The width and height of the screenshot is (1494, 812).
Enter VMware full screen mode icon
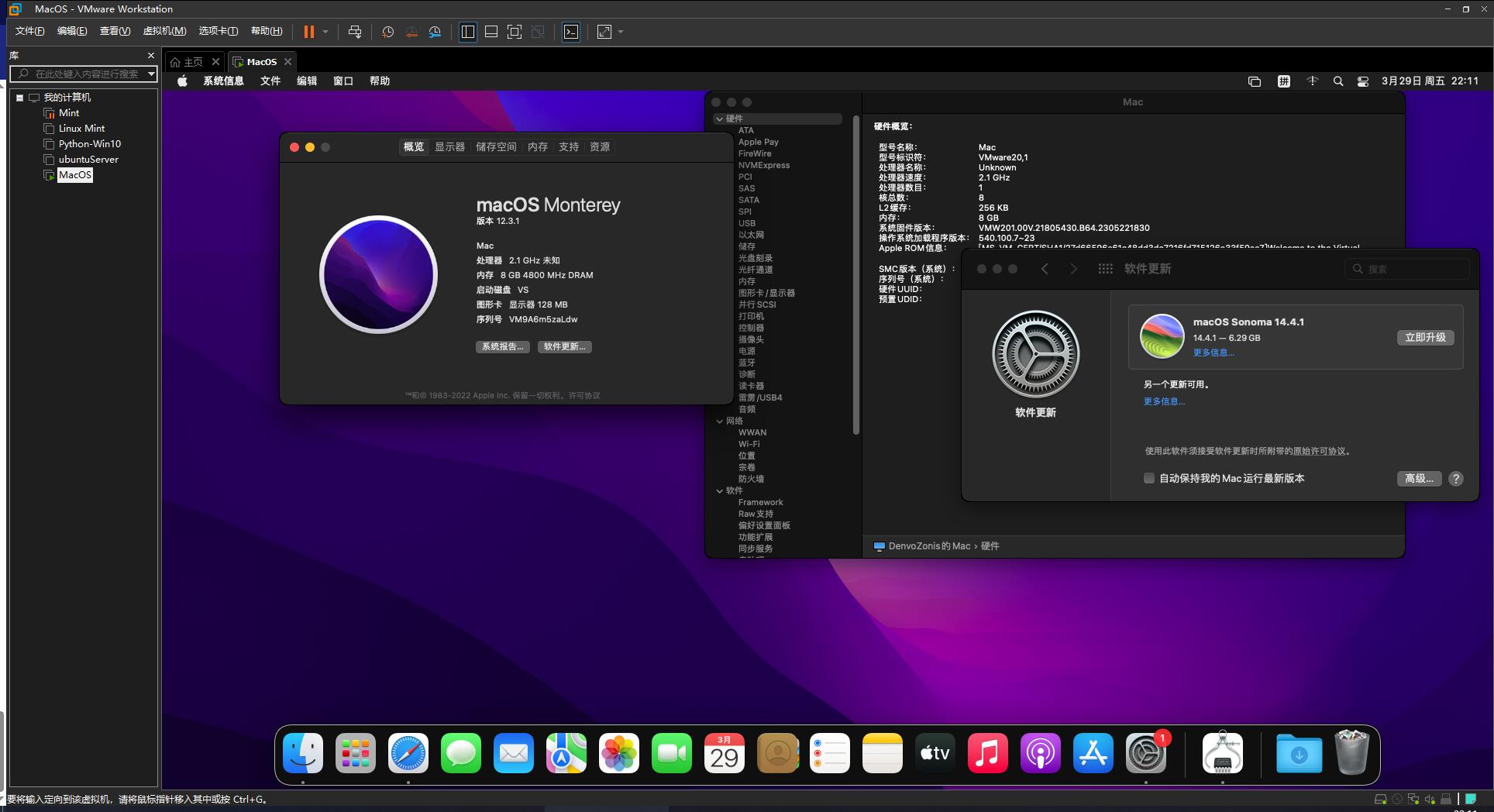[515, 32]
